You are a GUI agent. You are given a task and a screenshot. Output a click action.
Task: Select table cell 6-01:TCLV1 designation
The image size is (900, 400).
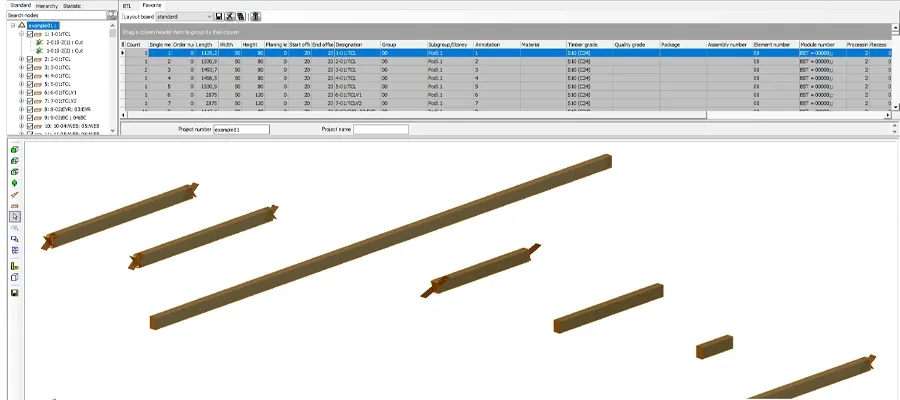point(358,95)
